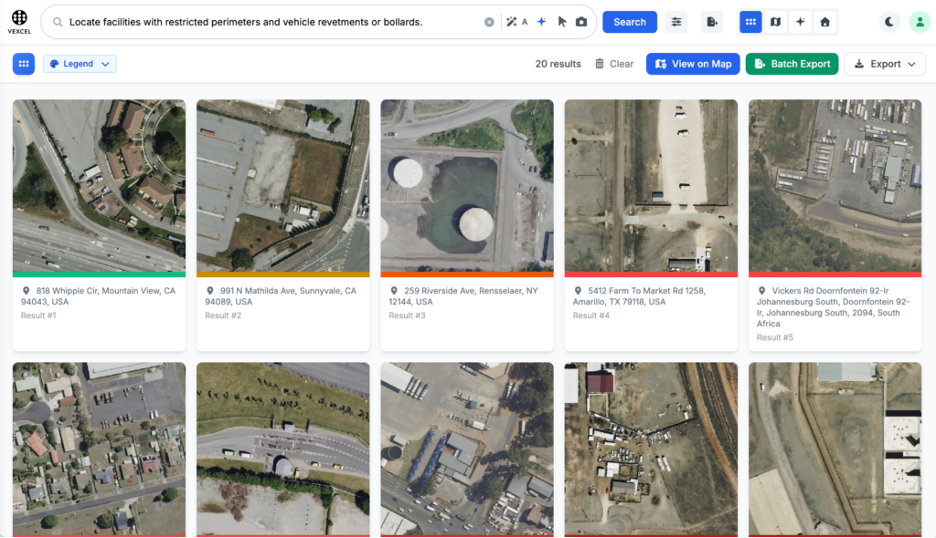The height and width of the screenshot is (538, 936).
Task: Select the 5412 Farm To Market Rd address text
Action: [x=639, y=296]
